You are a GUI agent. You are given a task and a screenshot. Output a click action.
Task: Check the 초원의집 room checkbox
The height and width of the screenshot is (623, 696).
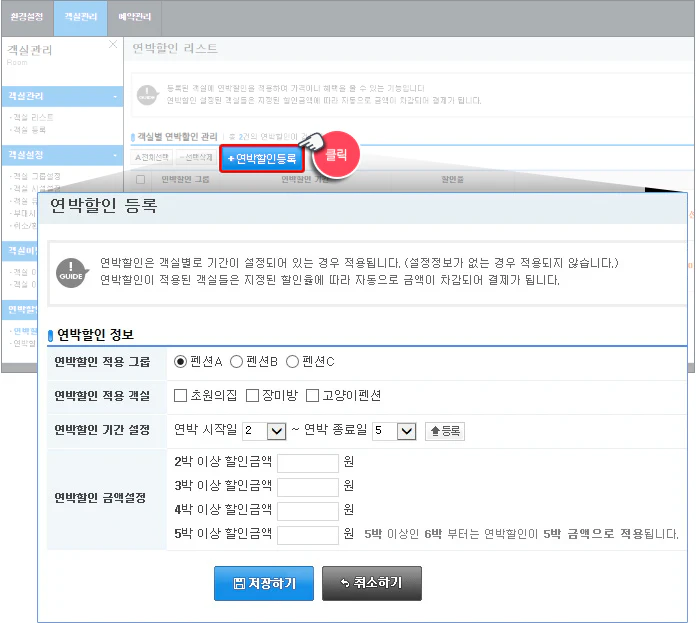180,395
